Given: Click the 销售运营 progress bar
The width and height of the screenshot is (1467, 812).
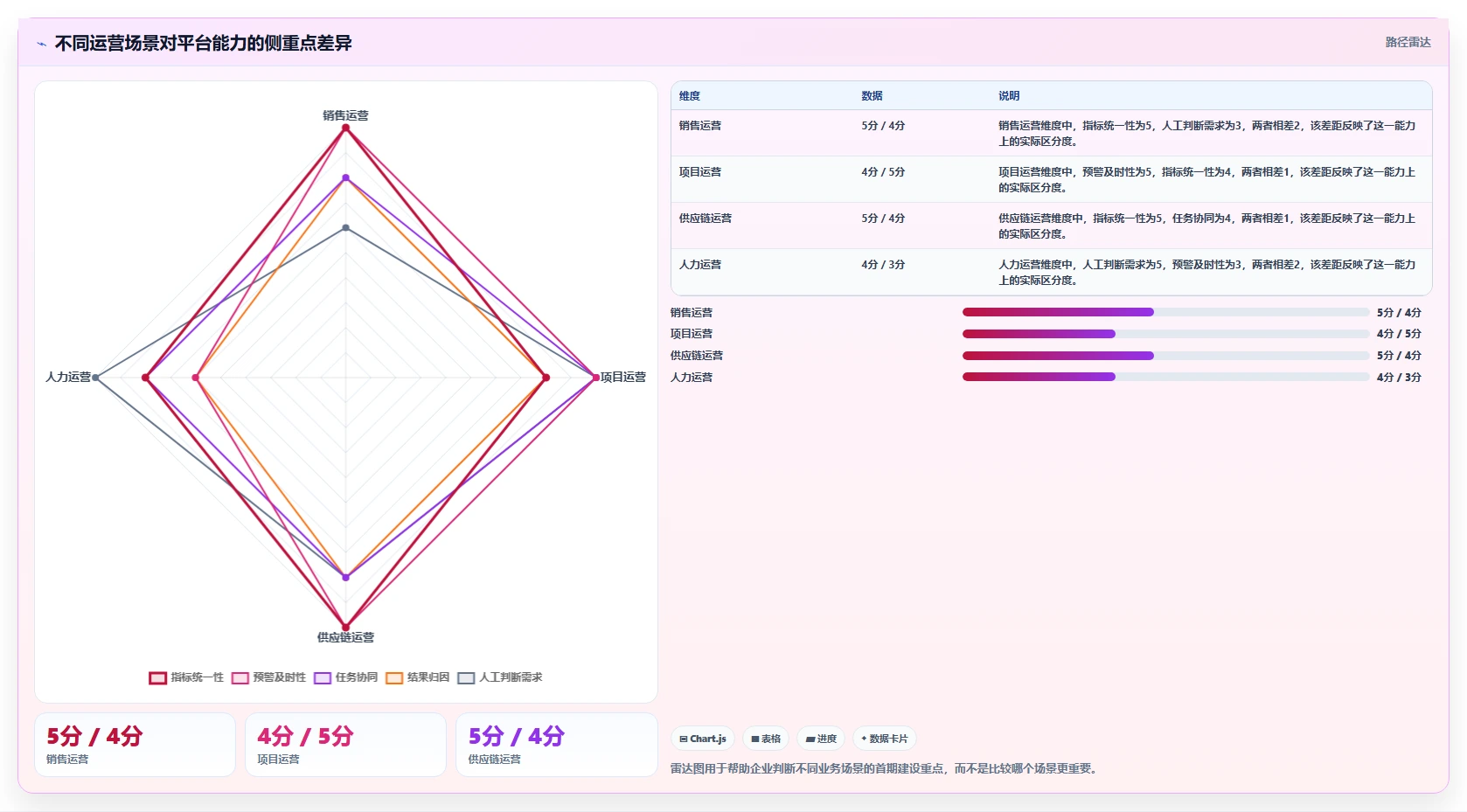Looking at the screenshot, I should click(x=1165, y=312).
